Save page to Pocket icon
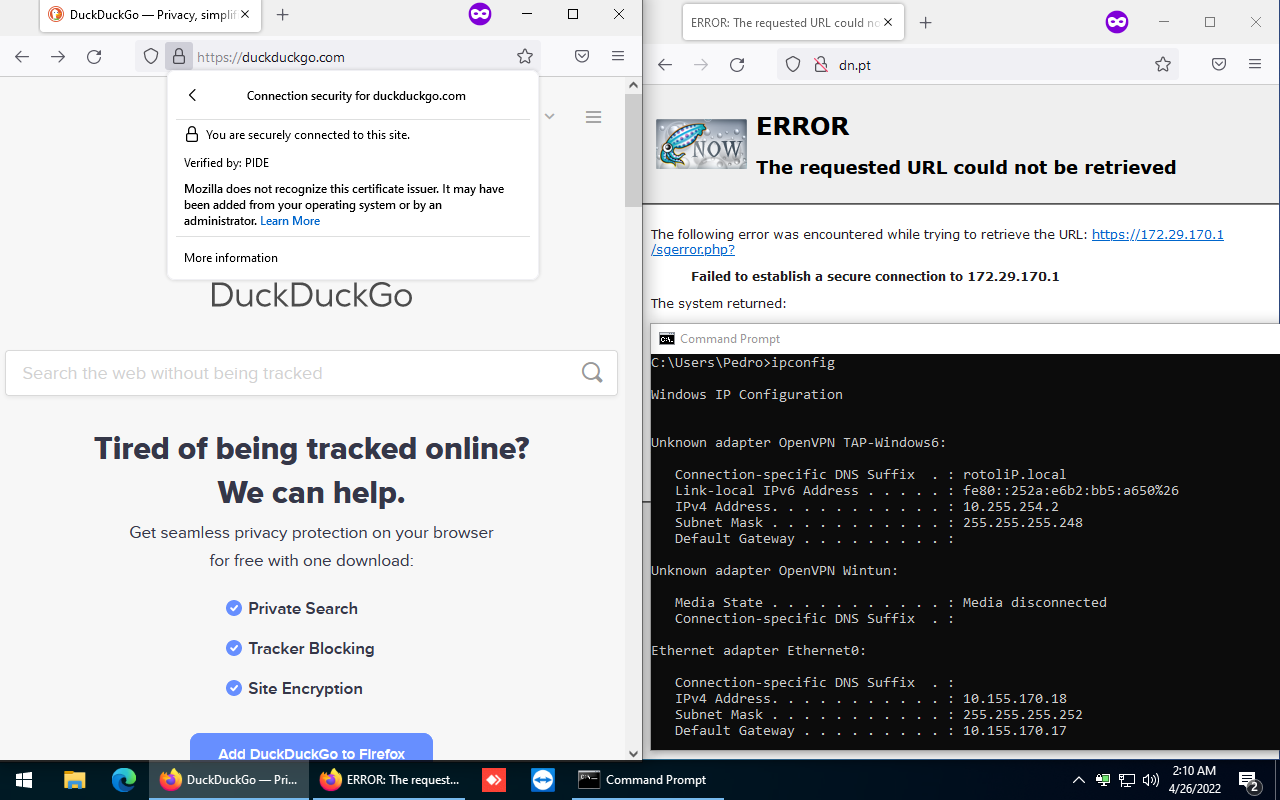The height and width of the screenshot is (800, 1280). [x=581, y=56]
